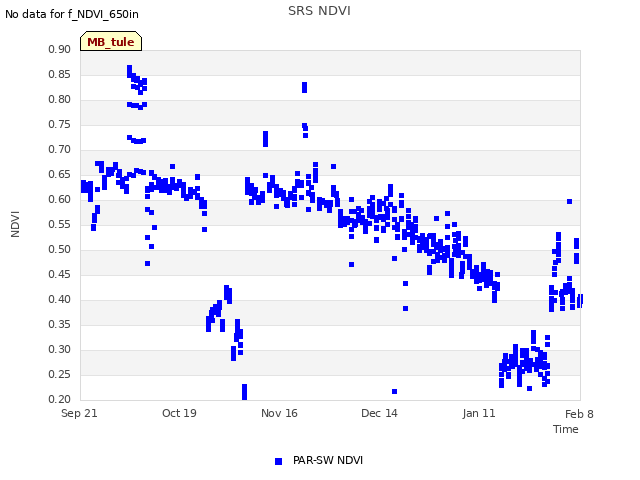
Task: Click the 0.65 y-axis tick label
Action: [x=59, y=174]
